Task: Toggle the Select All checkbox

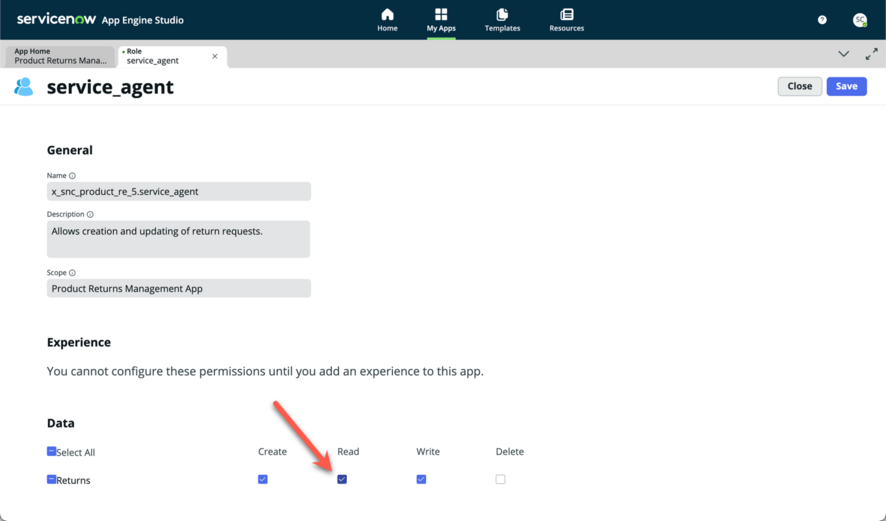Action: pyautogui.click(x=51, y=451)
